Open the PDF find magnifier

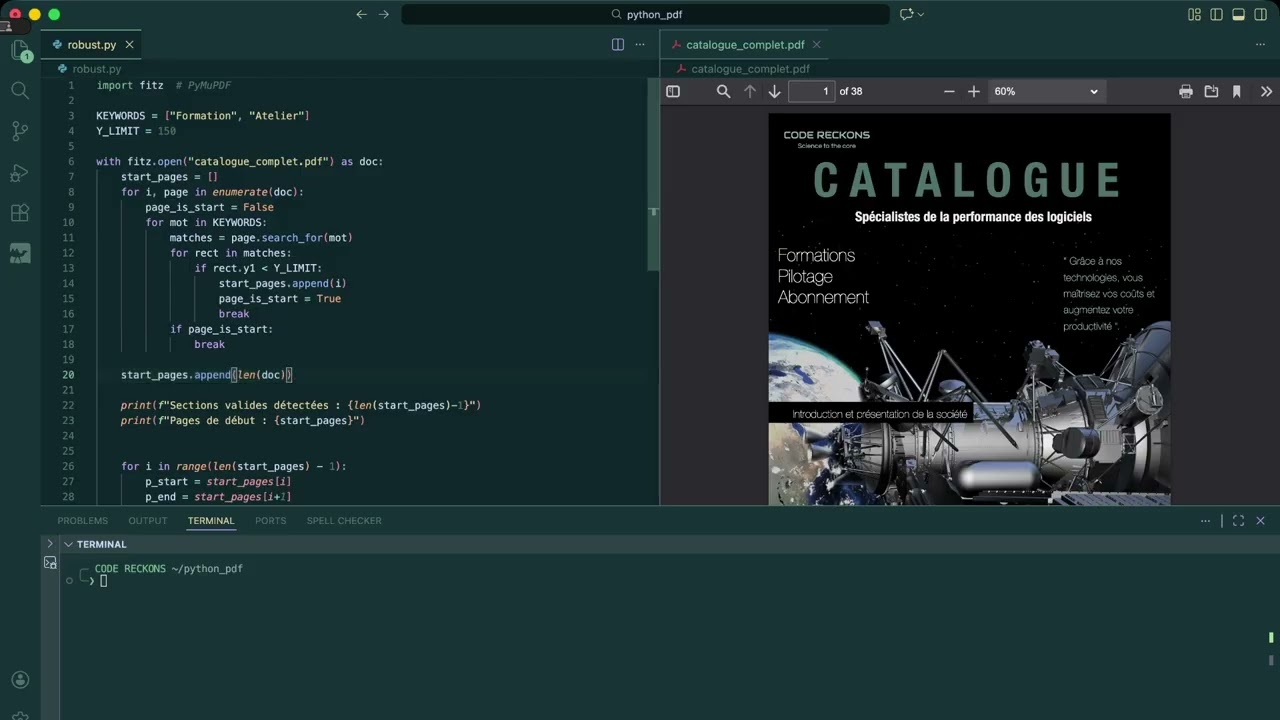pyautogui.click(x=723, y=91)
